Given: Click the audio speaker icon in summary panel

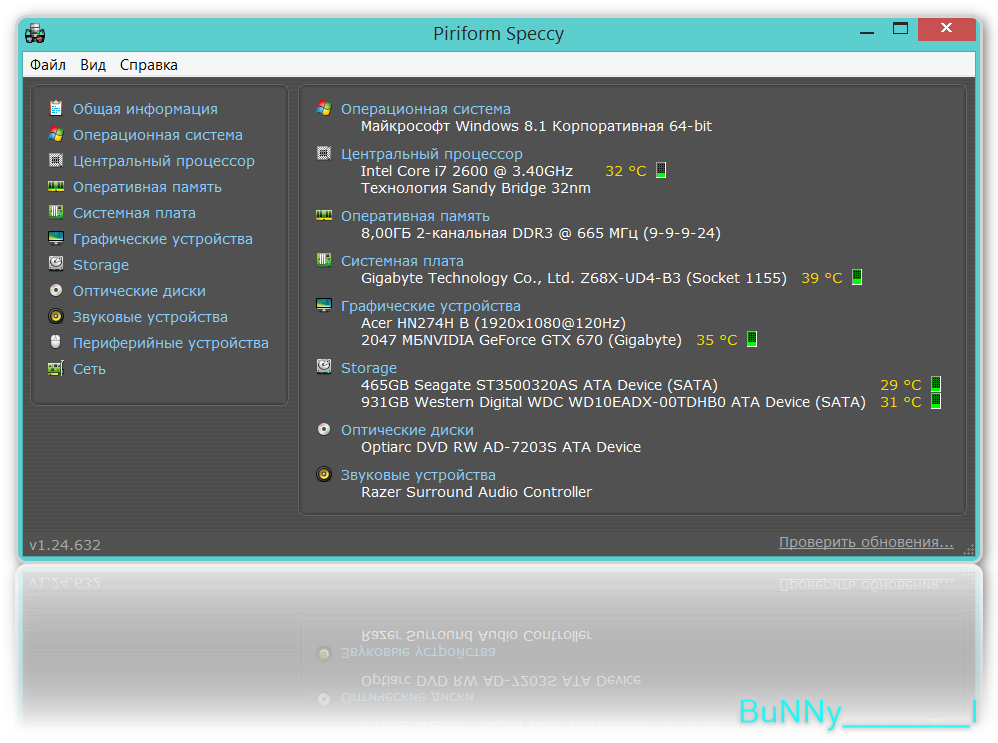Looking at the screenshot, I should tap(324, 474).
